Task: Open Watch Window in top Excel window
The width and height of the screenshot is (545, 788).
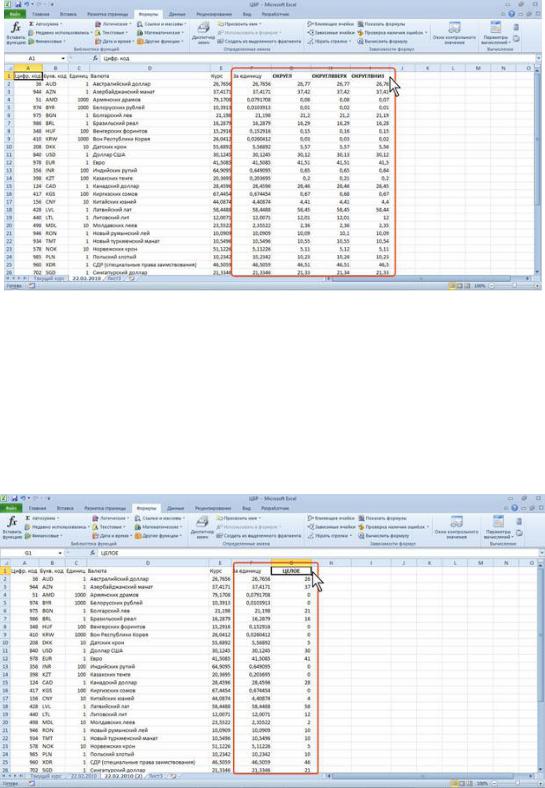Action: [455, 33]
